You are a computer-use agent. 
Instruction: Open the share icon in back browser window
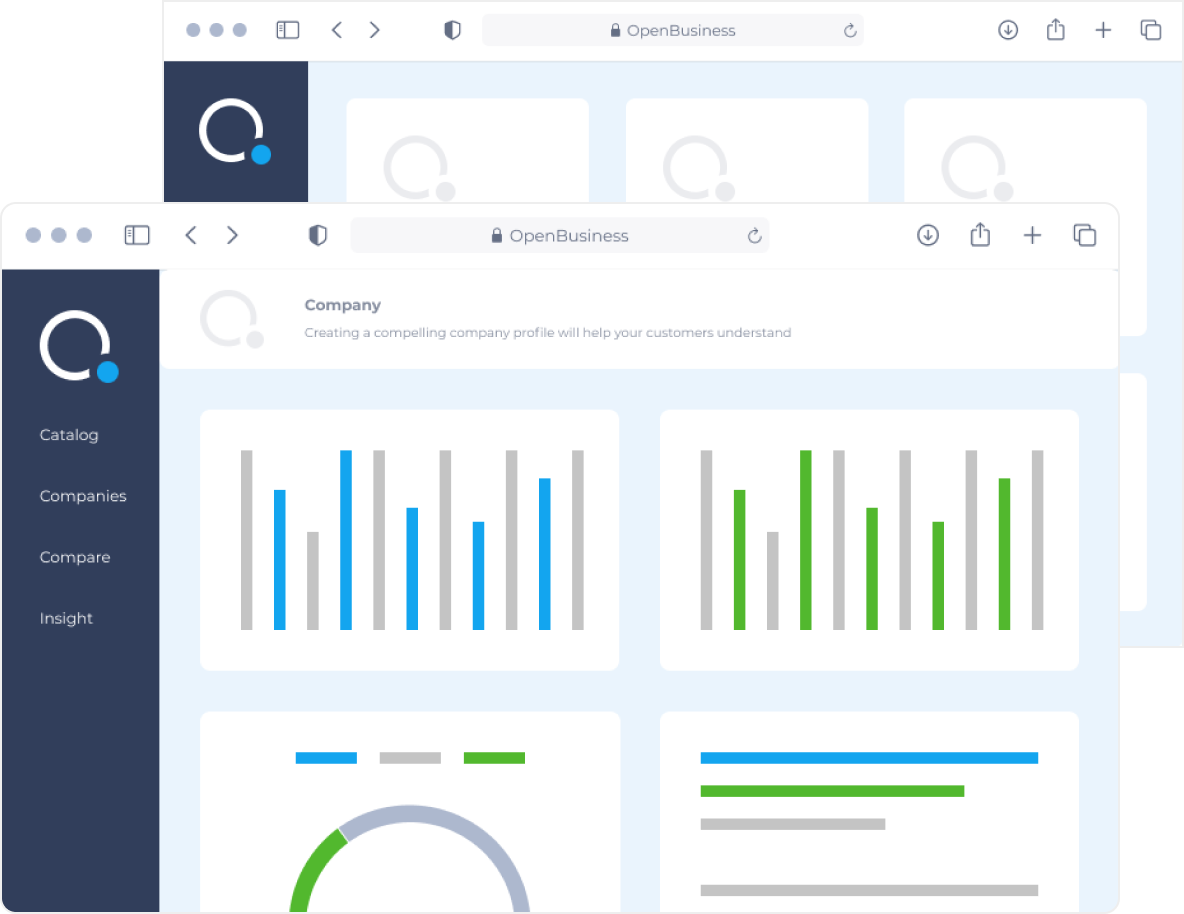point(1056,30)
